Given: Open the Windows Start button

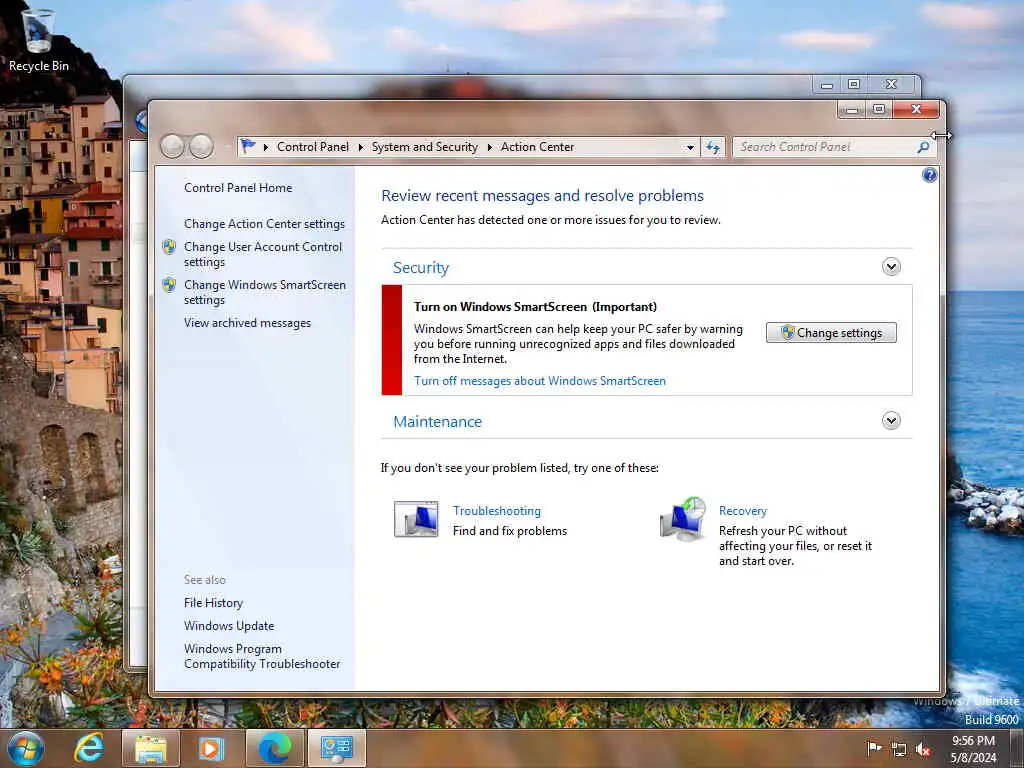Looking at the screenshot, I should click(x=26, y=748).
